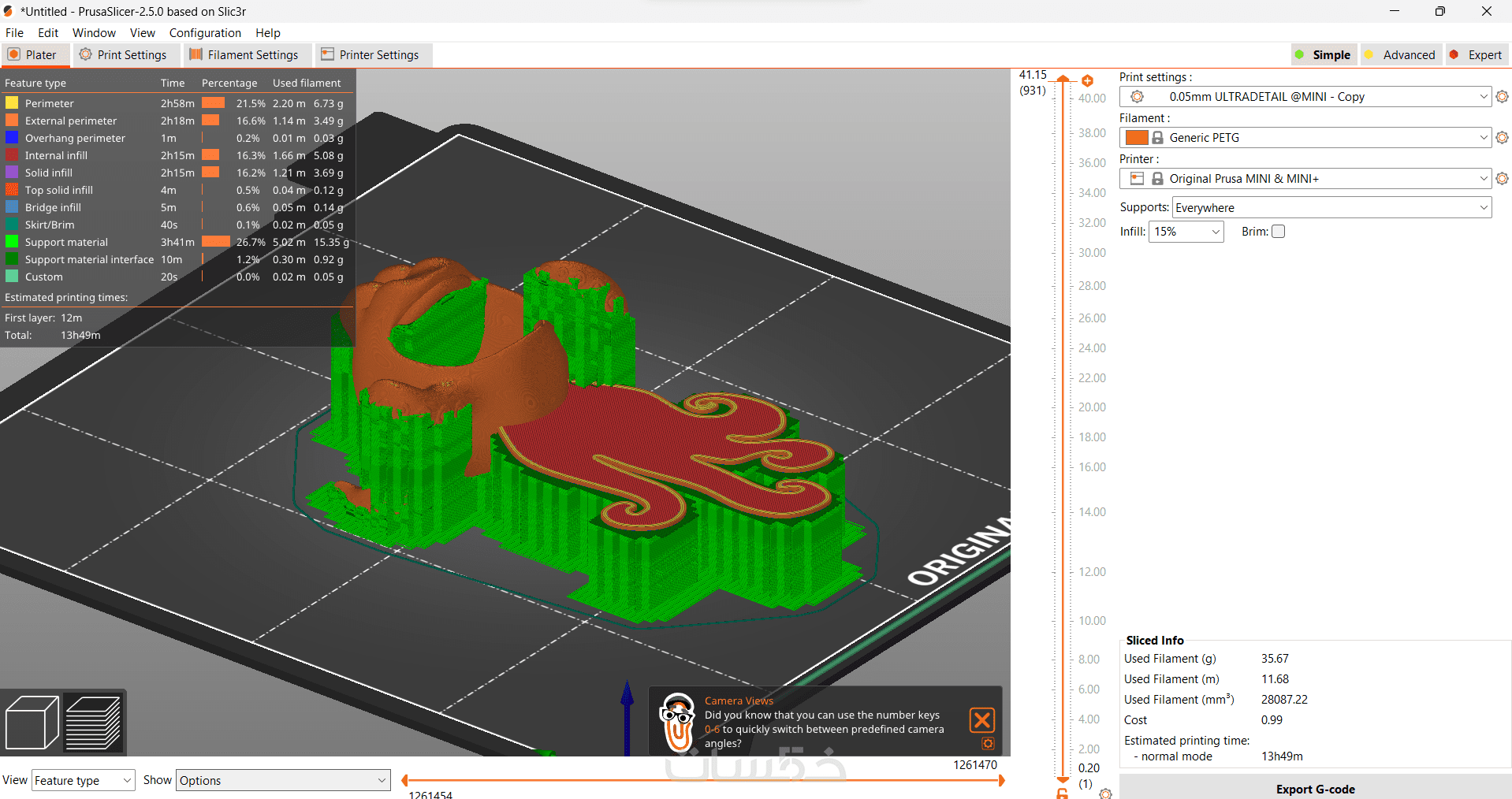Edit printer preset gear icon
Screen dimensions: 1512x799
tap(1502, 179)
